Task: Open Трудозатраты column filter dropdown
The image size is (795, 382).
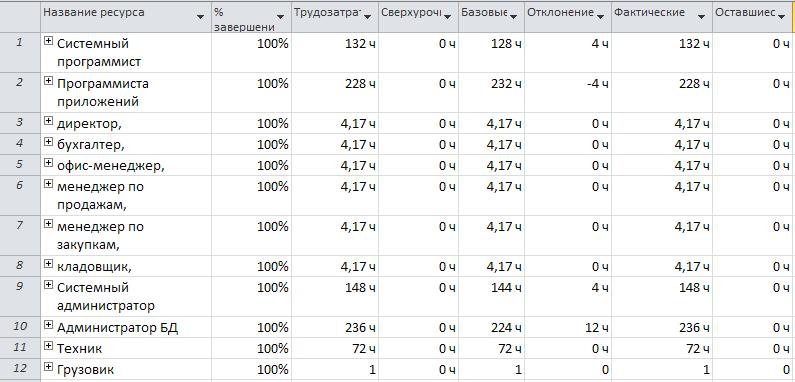Action: [x=367, y=17]
